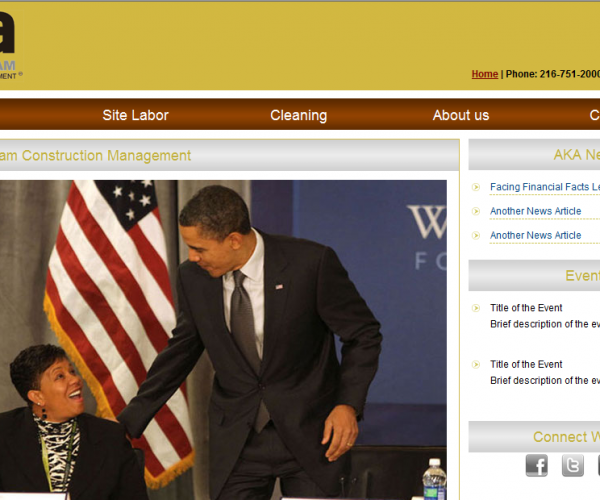Click bullet icon beside second Title of the Event
This screenshot has width=600, height=500.
(476, 364)
